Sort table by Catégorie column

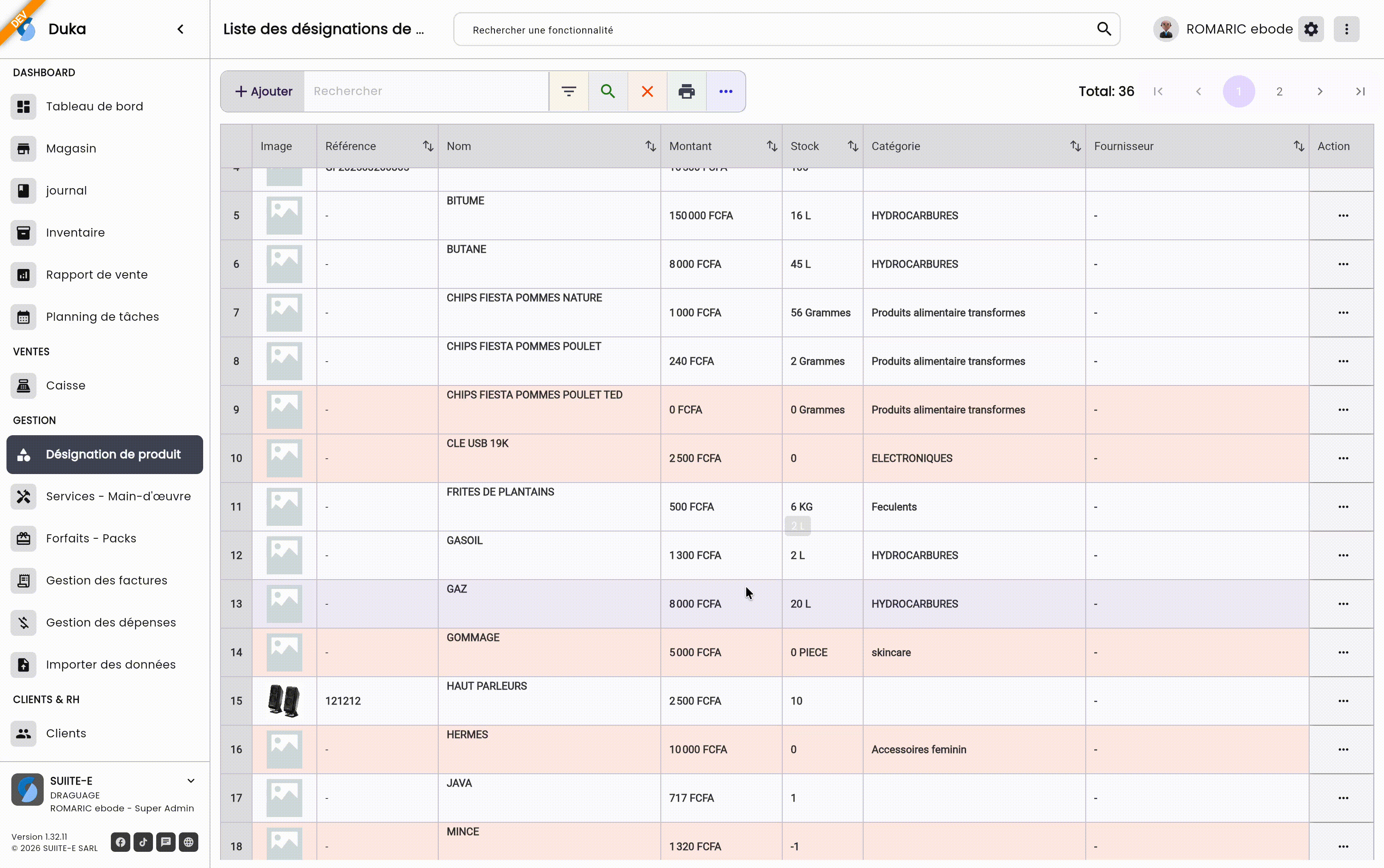pos(1075,146)
